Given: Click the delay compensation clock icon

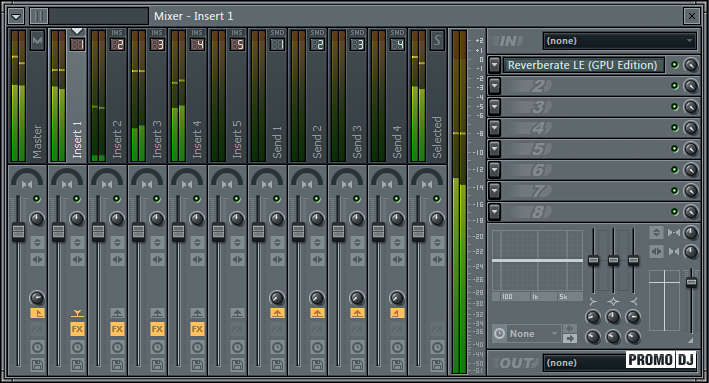Looking at the screenshot, I should click(x=499, y=334).
